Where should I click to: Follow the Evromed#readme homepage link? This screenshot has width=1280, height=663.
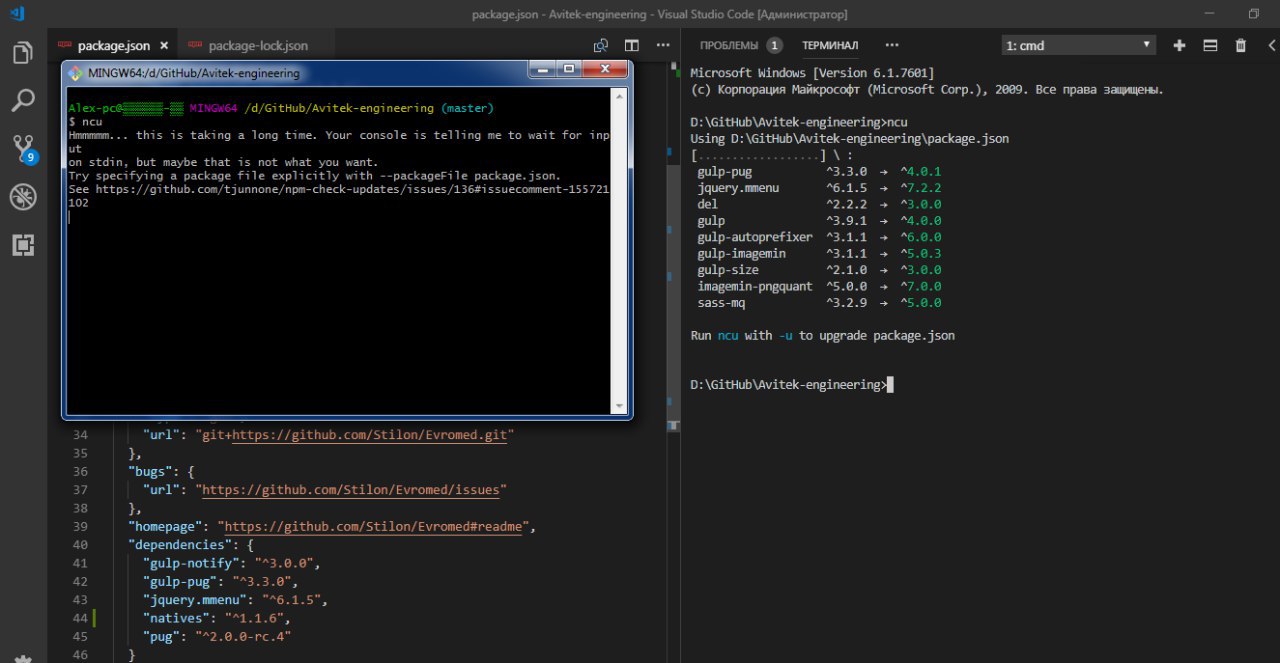(375, 526)
